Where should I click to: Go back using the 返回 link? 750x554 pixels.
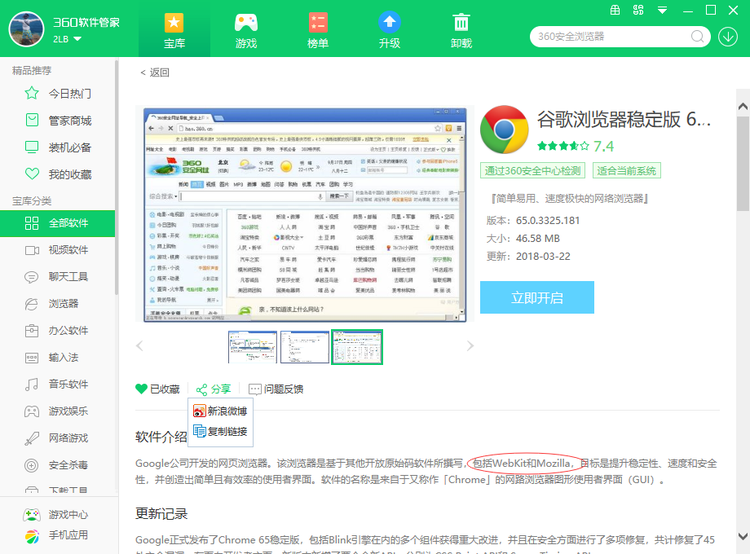pyautogui.click(x=155, y=72)
